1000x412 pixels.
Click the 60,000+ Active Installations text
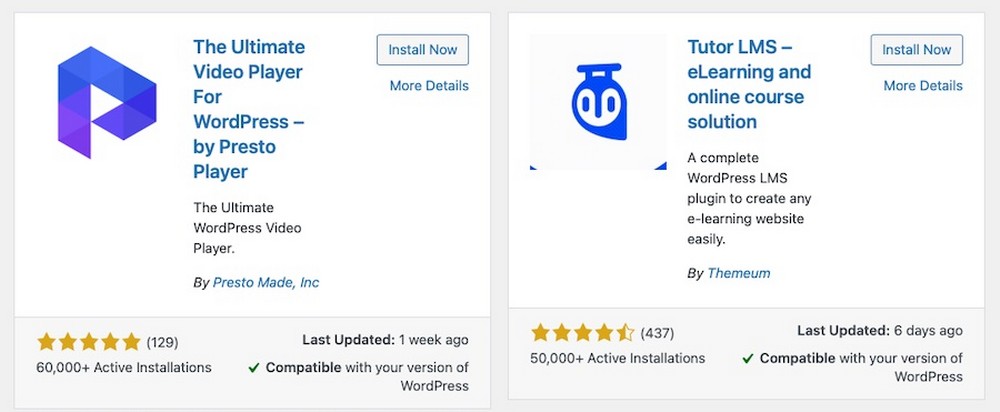coord(124,367)
